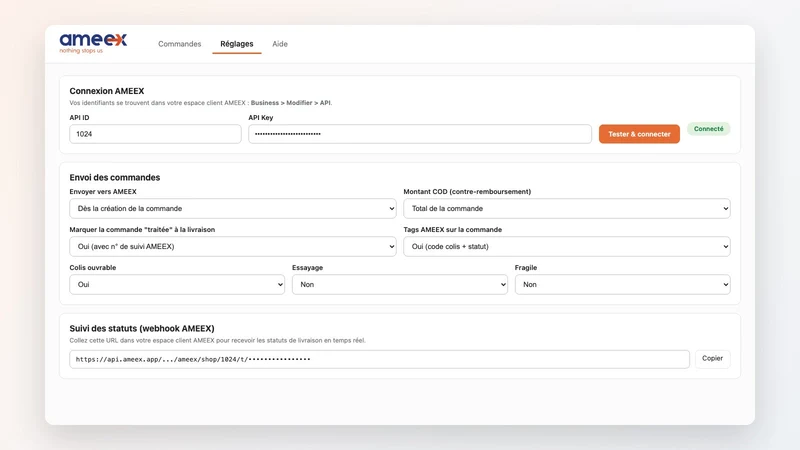Click the webhook URL field

pyautogui.click(x=380, y=359)
